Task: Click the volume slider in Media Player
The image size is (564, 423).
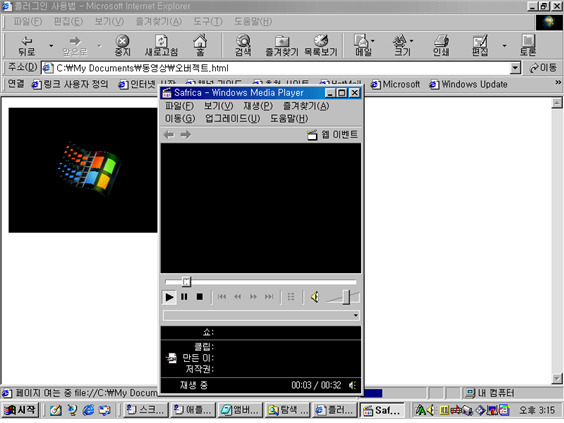Action: [x=346, y=297]
